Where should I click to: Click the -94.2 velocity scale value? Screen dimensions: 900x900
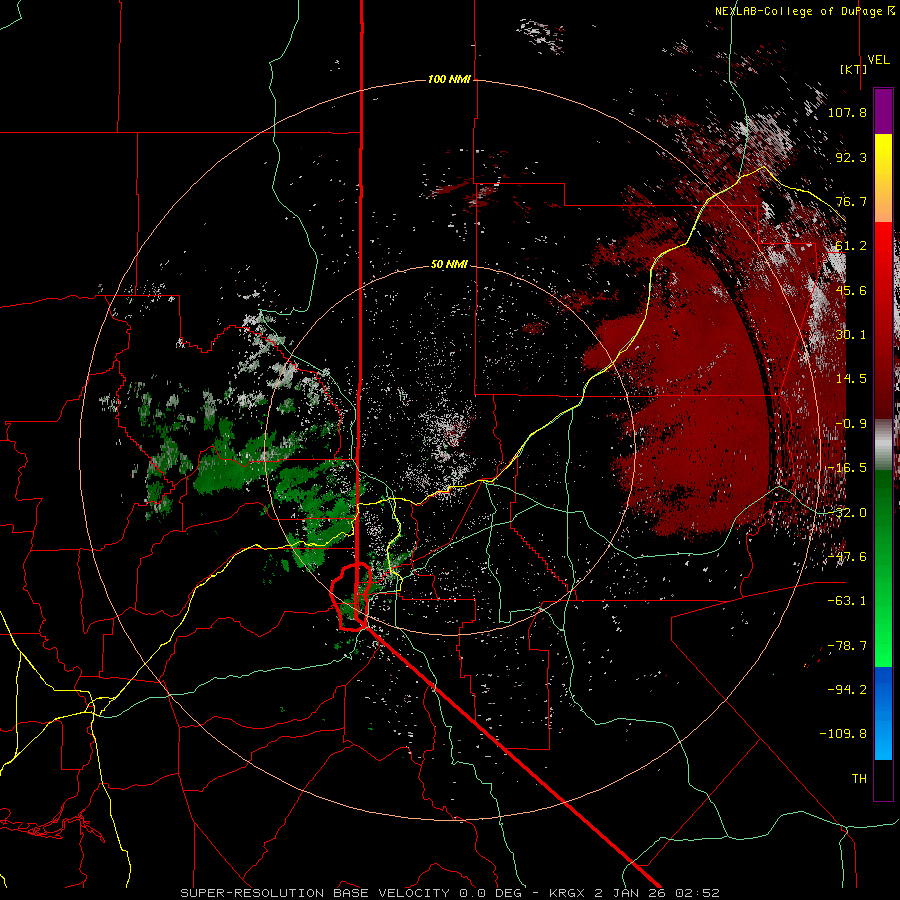click(x=847, y=689)
